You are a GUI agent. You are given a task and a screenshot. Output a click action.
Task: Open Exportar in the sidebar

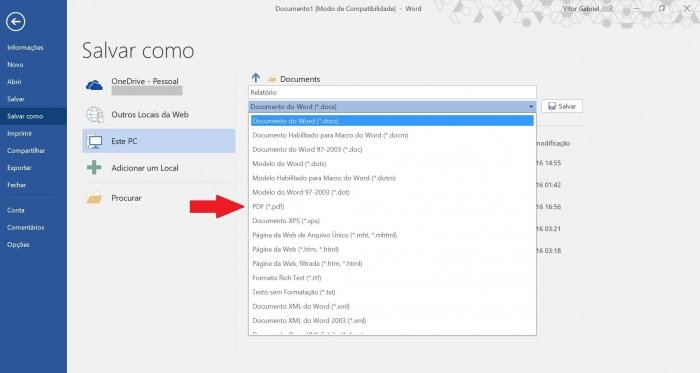point(19,168)
